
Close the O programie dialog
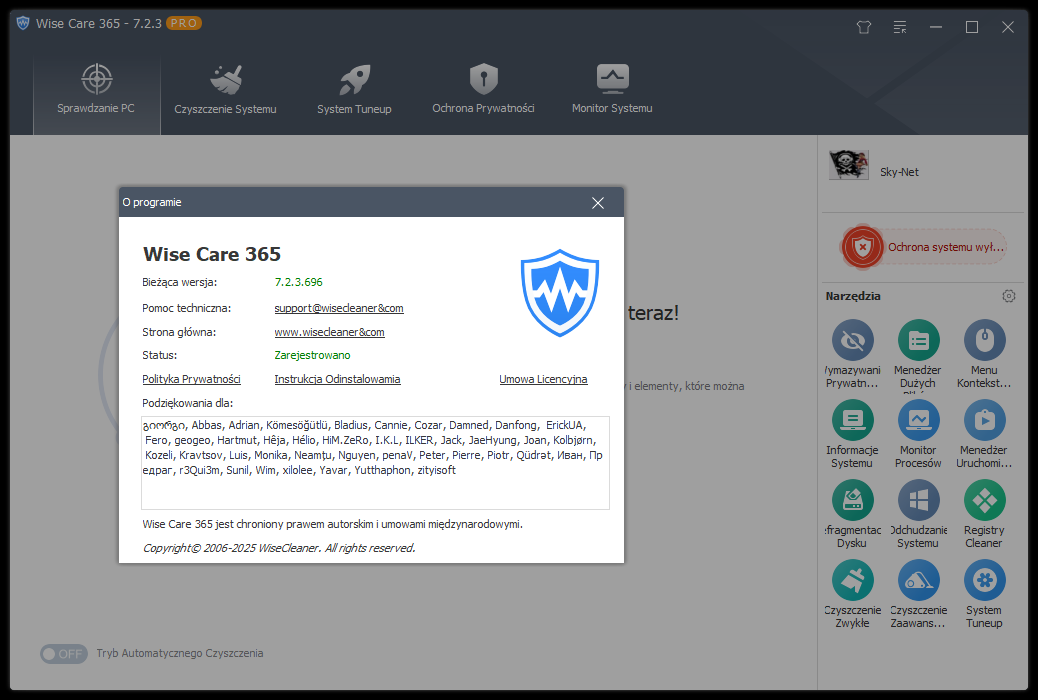tap(598, 203)
